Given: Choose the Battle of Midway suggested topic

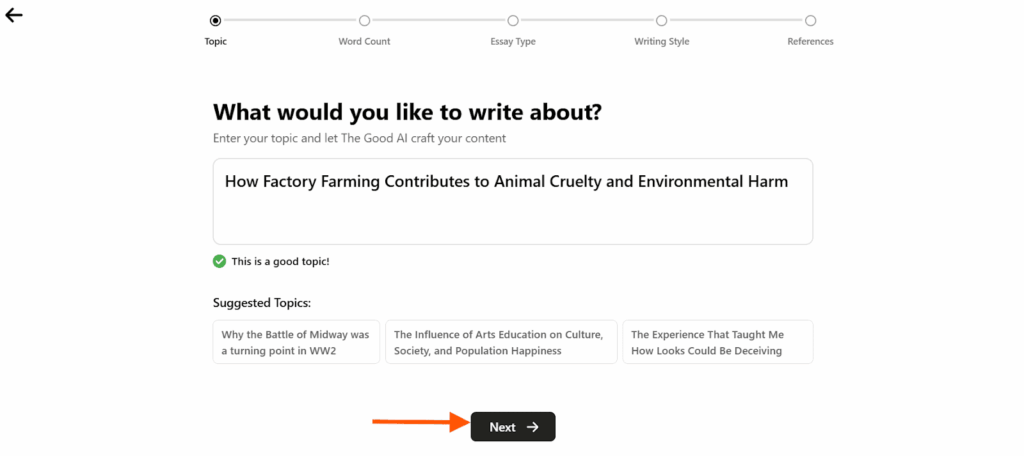Looking at the screenshot, I should (x=296, y=342).
